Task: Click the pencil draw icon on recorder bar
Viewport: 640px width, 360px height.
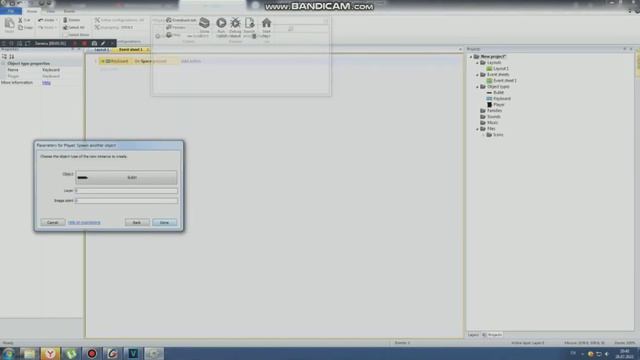Action: [103, 43]
